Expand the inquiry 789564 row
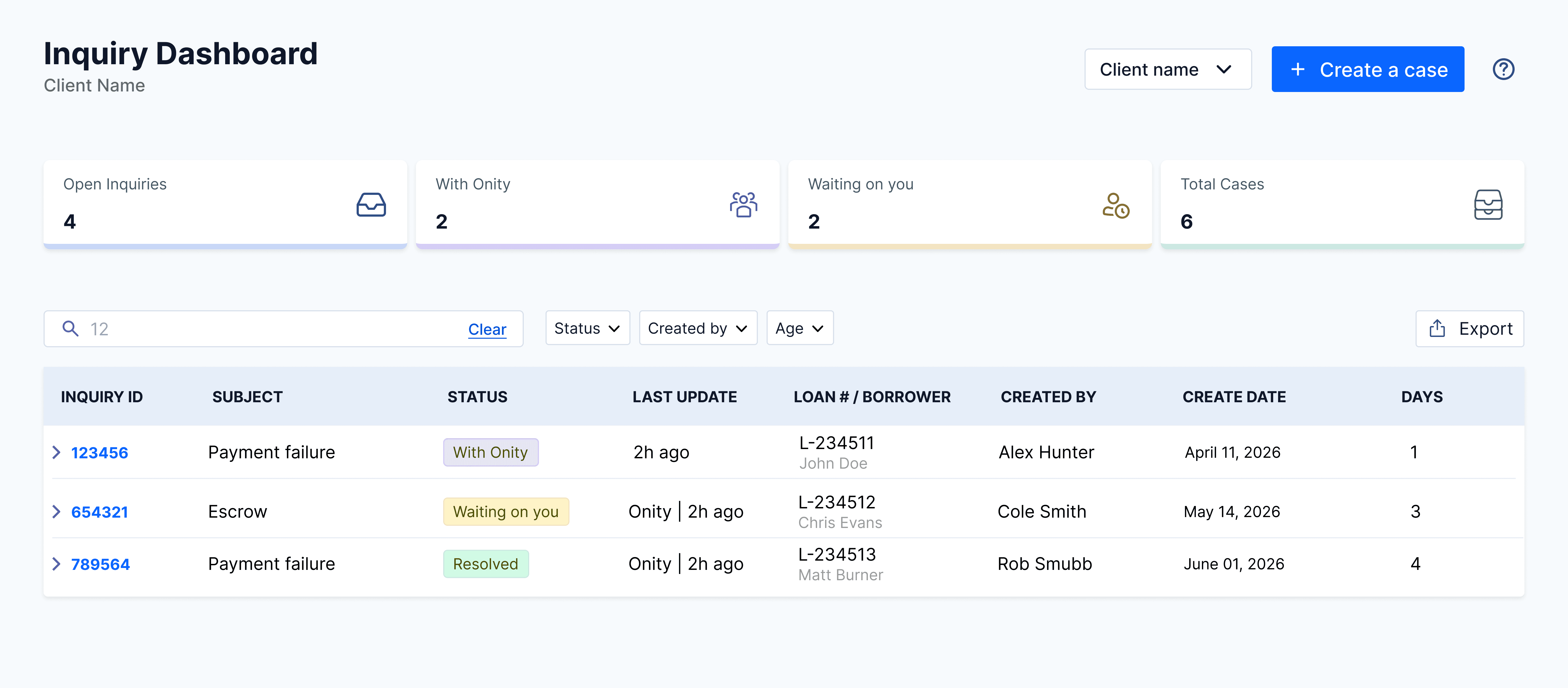The width and height of the screenshot is (1568, 688). point(57,564)
